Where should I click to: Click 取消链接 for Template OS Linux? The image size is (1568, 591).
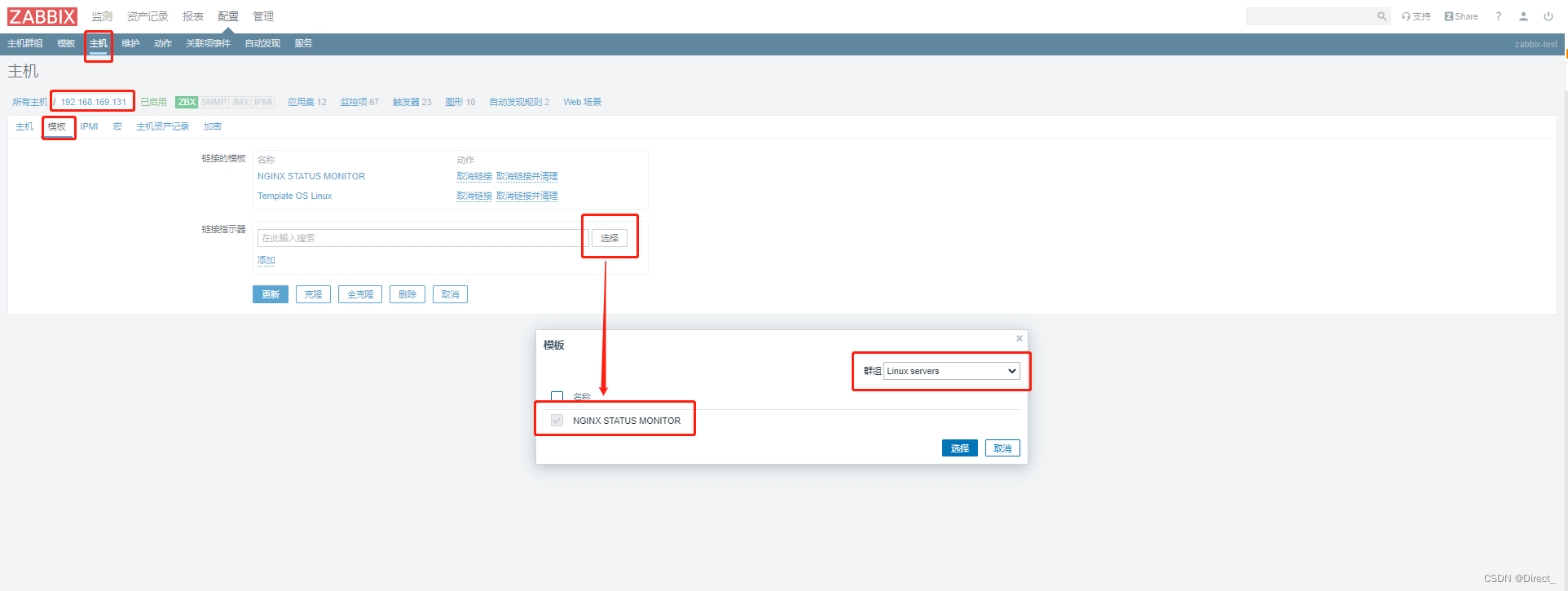[474, 196]
